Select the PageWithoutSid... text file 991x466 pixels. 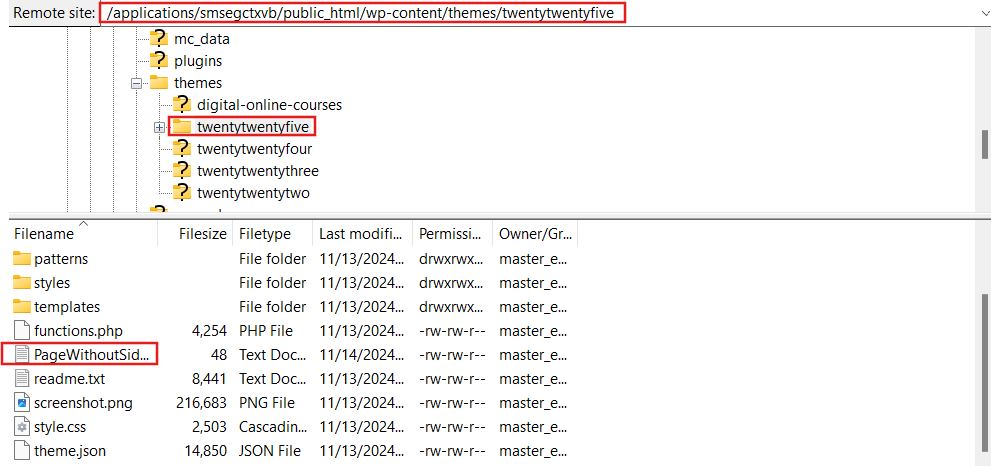click(x=92, y=355)
